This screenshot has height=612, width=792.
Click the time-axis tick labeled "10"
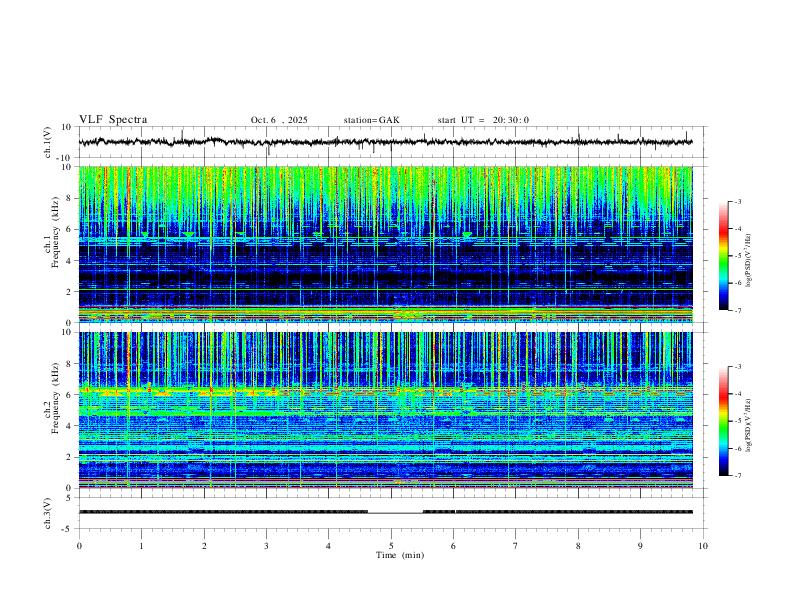pyautogui.click(x=703, y=546)
